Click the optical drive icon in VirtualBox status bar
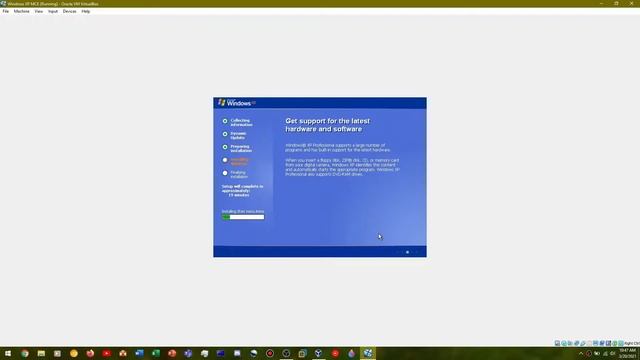This screenshot has height=360, width=640. (x=564, y=343)
